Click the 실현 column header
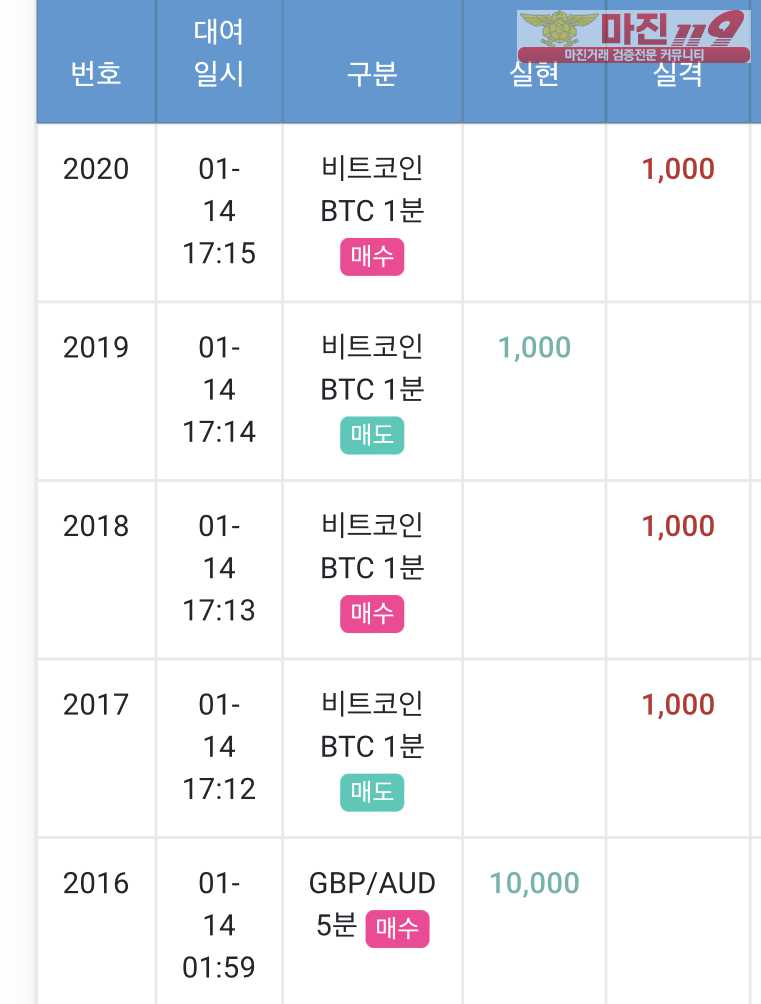 pos(534,73)
